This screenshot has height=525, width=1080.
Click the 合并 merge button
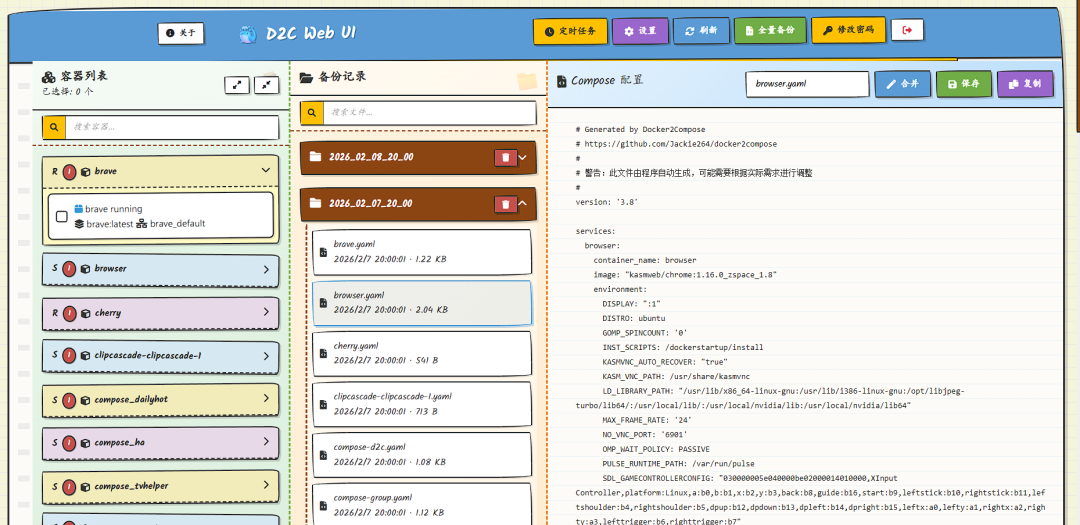point(902,84)
